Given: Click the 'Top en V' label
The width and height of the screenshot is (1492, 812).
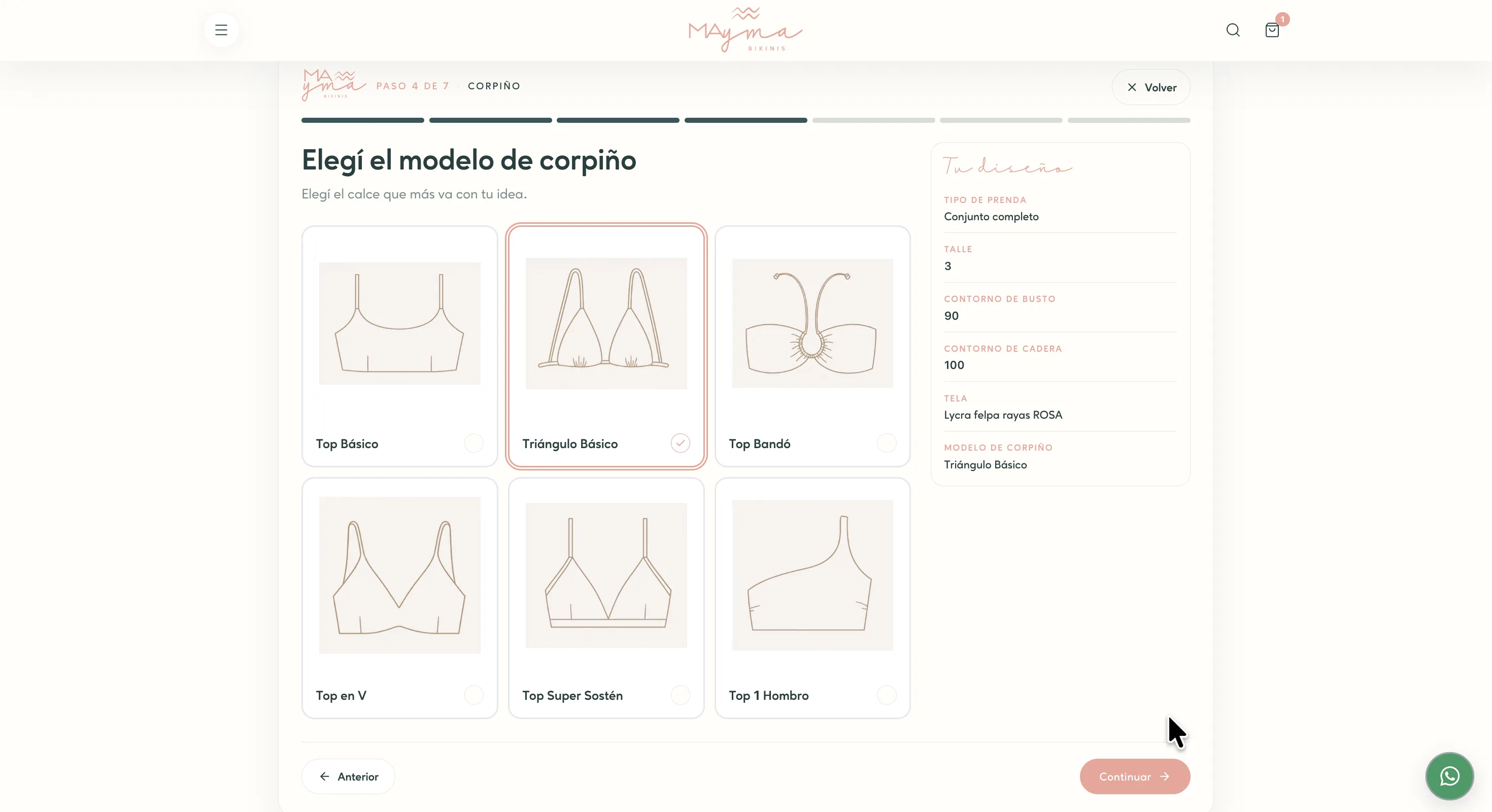Looking at the screenshot, I should pyautogui.click(x=341, y=695).
